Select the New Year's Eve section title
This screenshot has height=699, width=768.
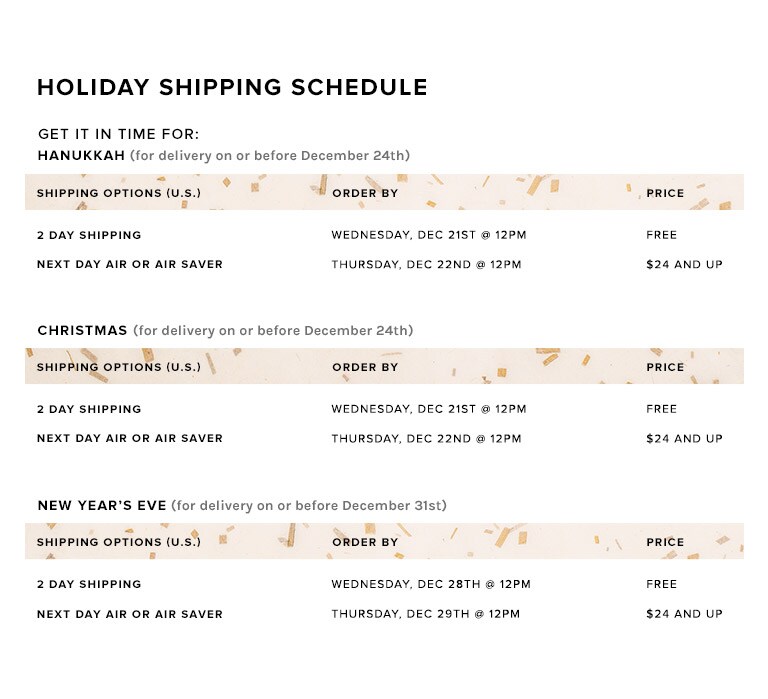tap(102, 506)
